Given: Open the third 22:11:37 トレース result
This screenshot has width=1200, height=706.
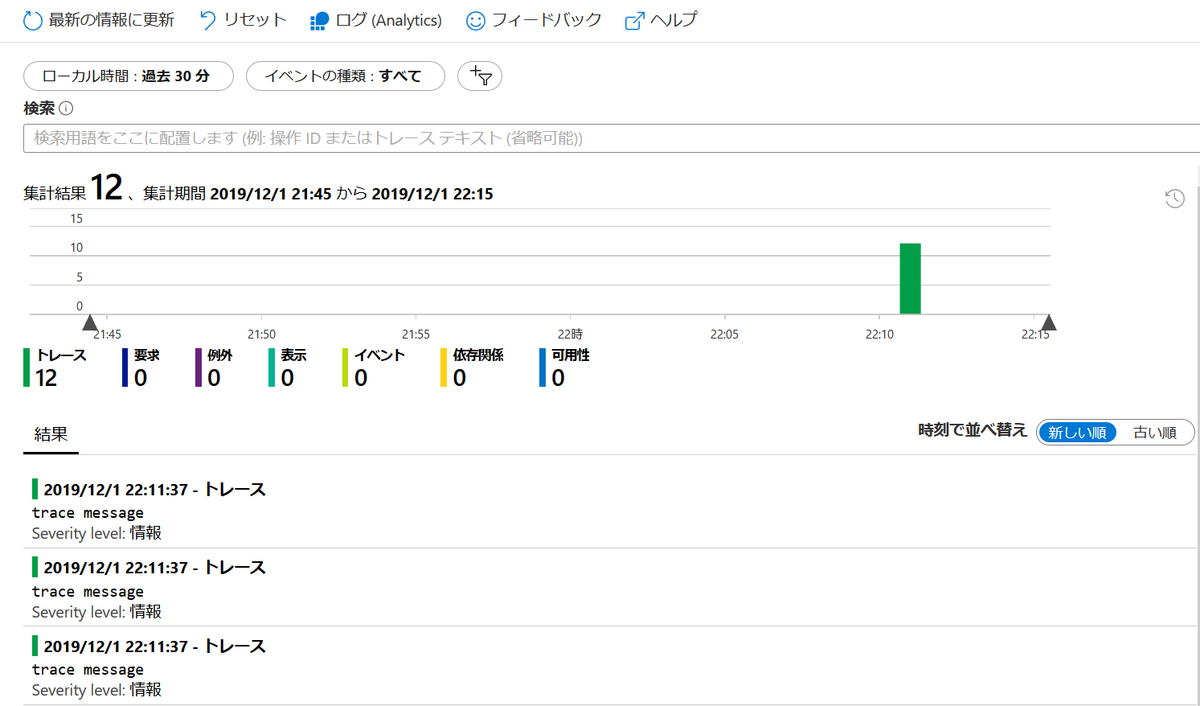Looking at the screenshot, I should pos(611,665).
